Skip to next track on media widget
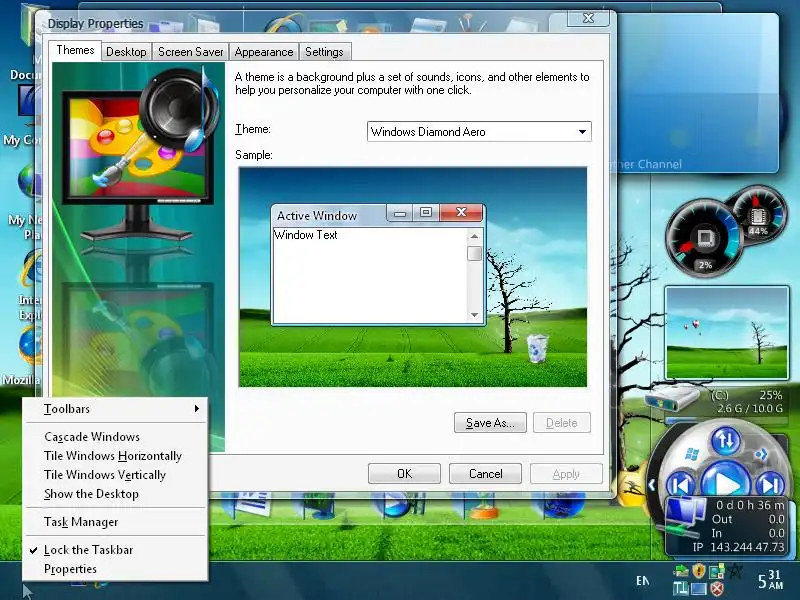Viewport: 800px width, 600px height. pos(770,485)
